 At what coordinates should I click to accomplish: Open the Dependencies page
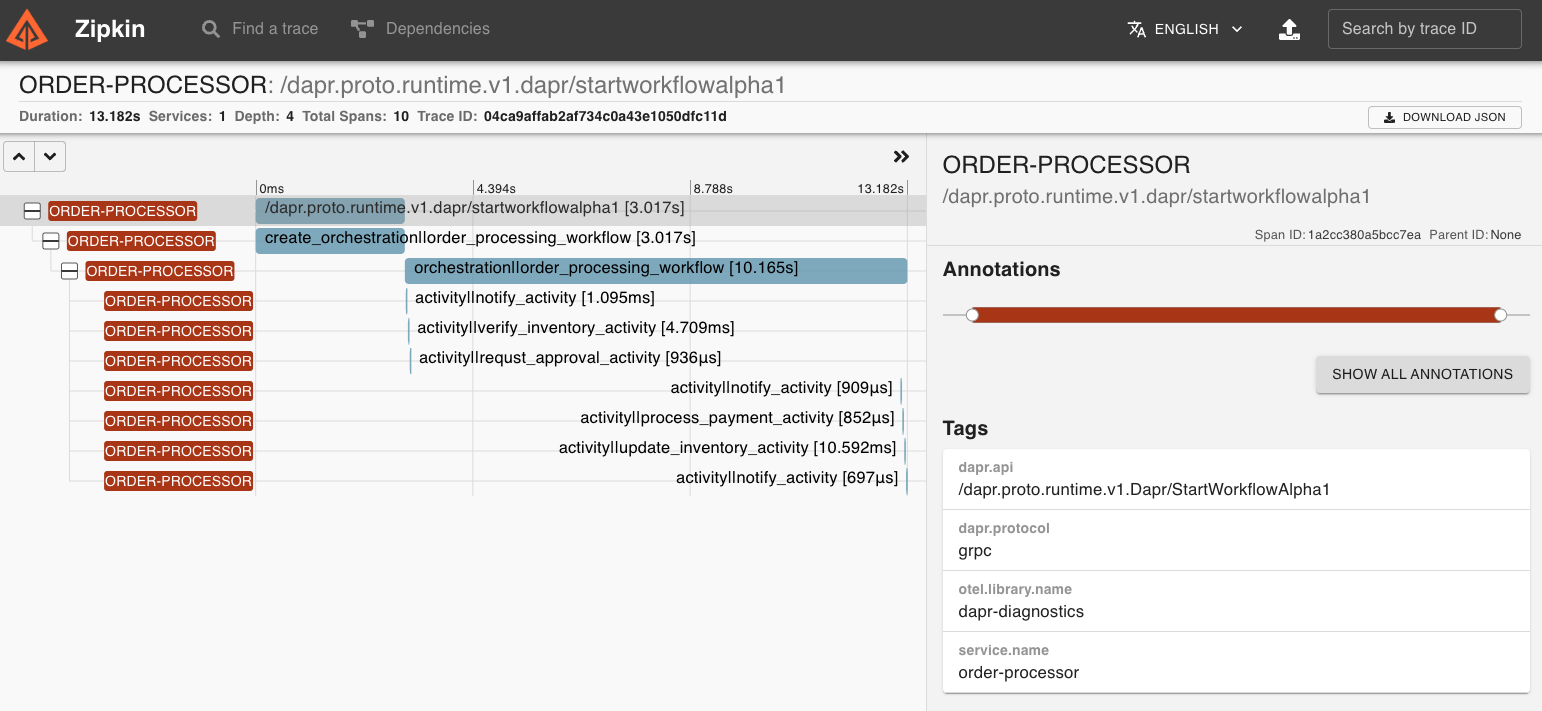tap(421, 29)
